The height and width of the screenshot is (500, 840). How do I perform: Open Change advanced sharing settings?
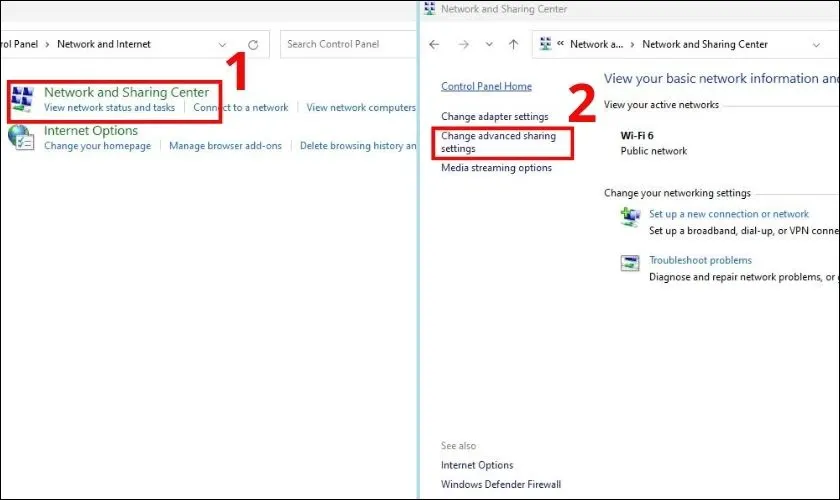(x=498, y=143)
